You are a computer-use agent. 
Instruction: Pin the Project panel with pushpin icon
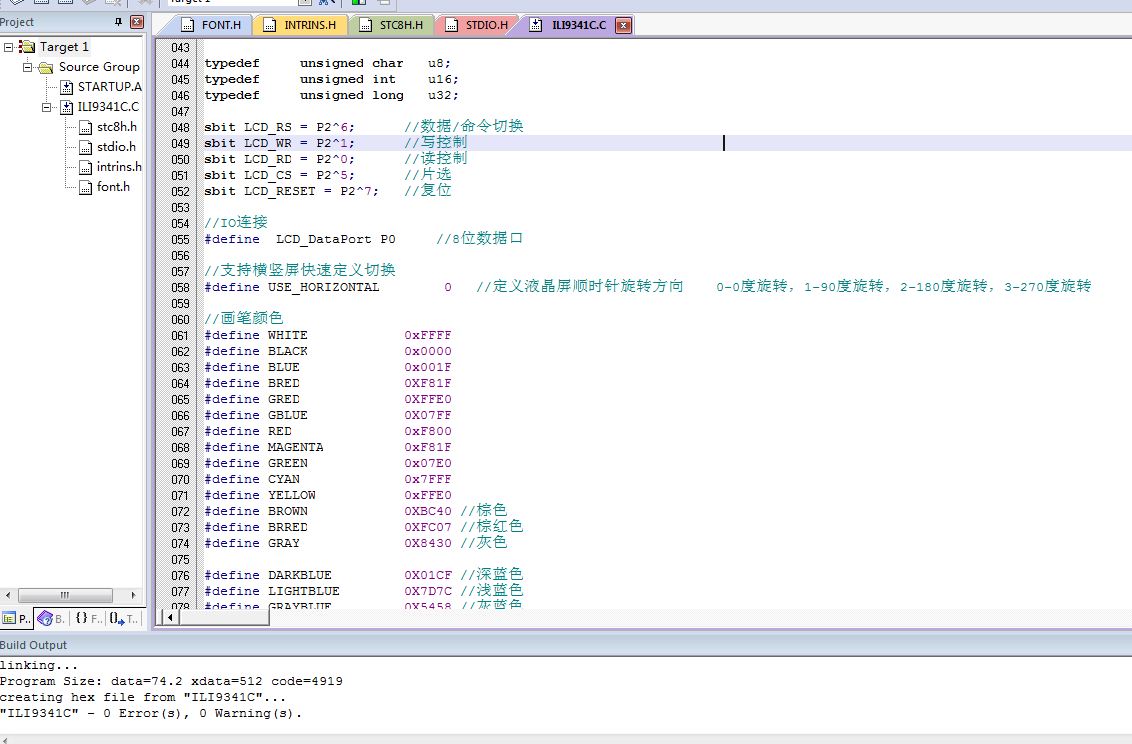tap(118, 22)
